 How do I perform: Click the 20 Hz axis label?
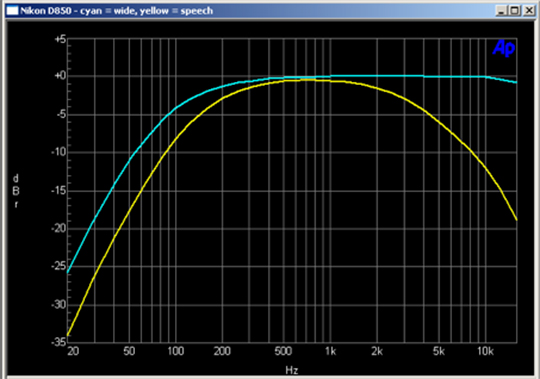73,351
